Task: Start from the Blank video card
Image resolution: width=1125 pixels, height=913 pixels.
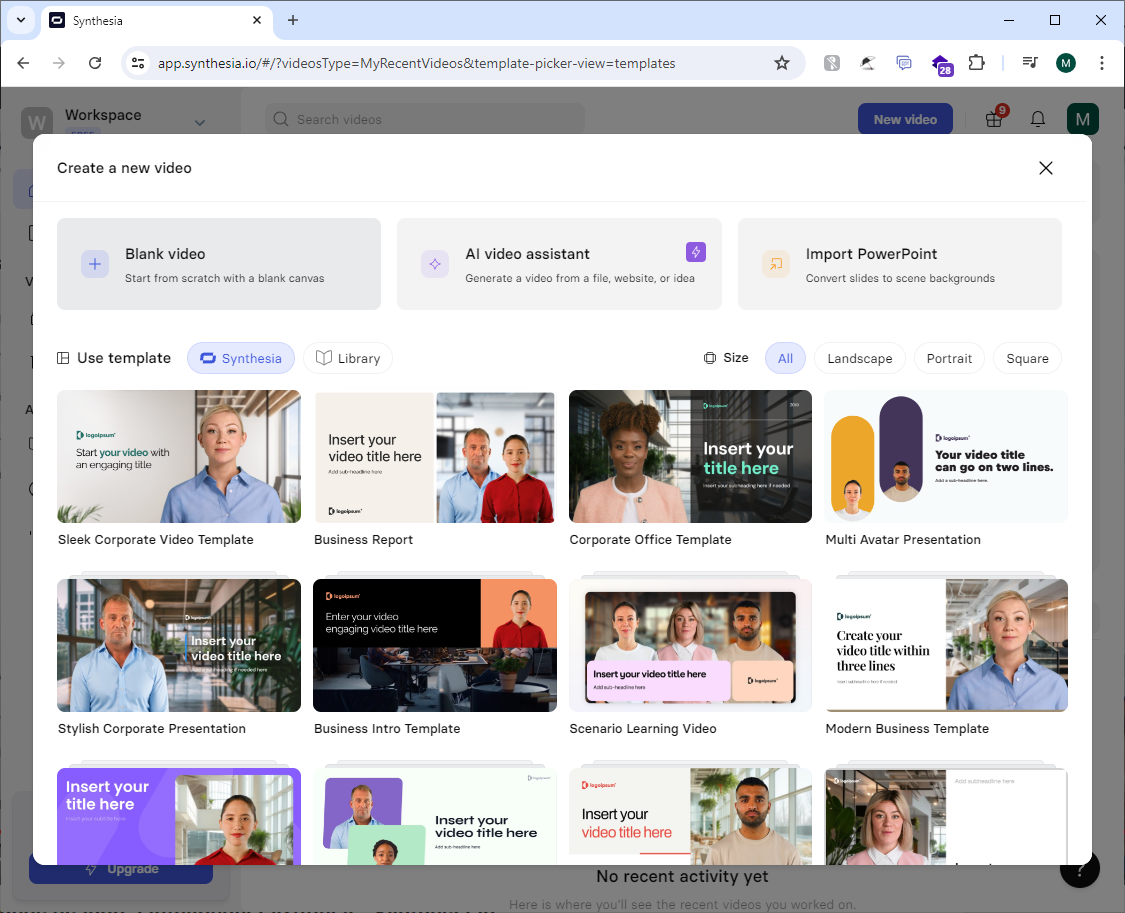Action: click(x=219, y=264)
